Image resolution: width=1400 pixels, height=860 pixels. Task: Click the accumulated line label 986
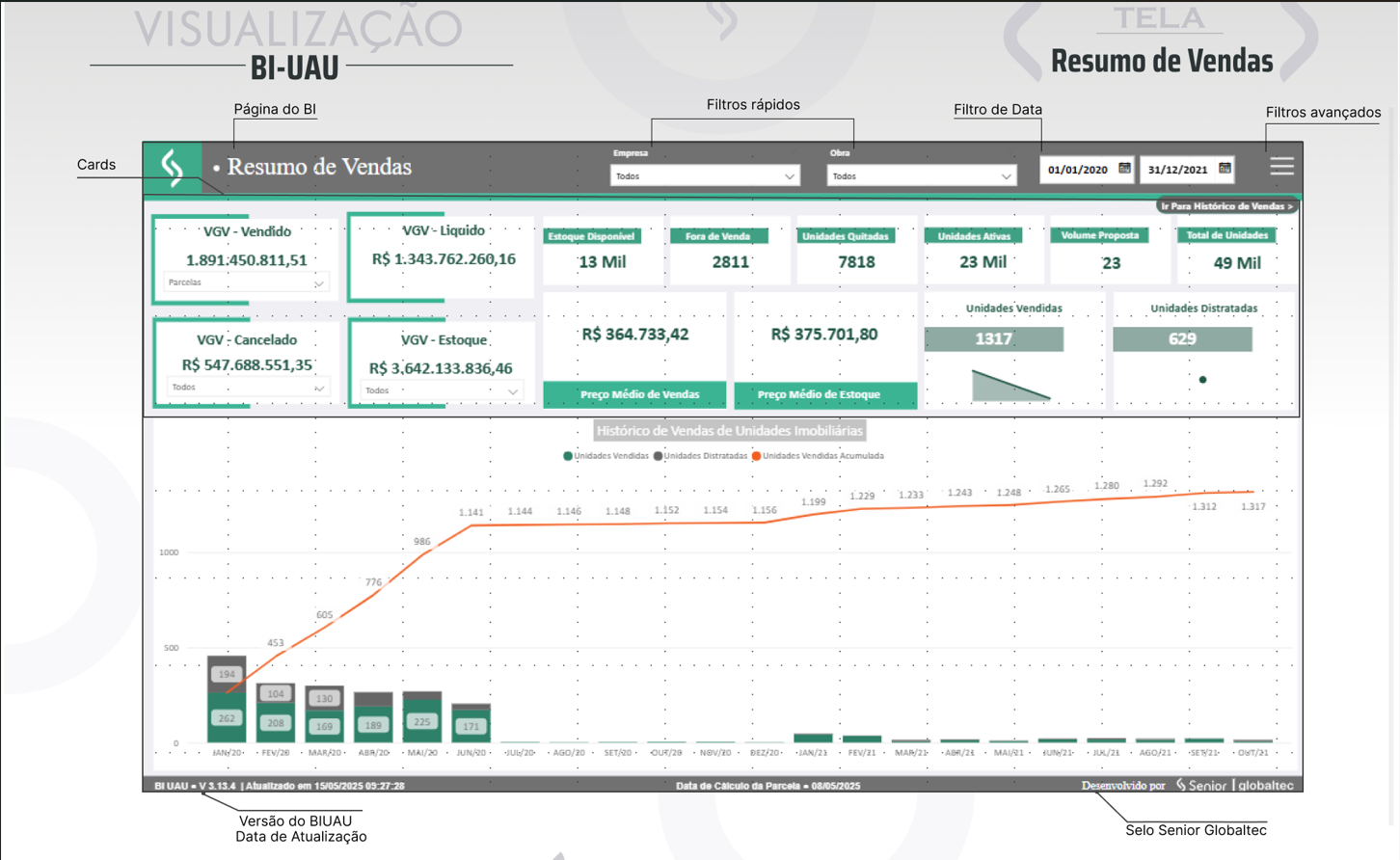(x=422, y=542)
